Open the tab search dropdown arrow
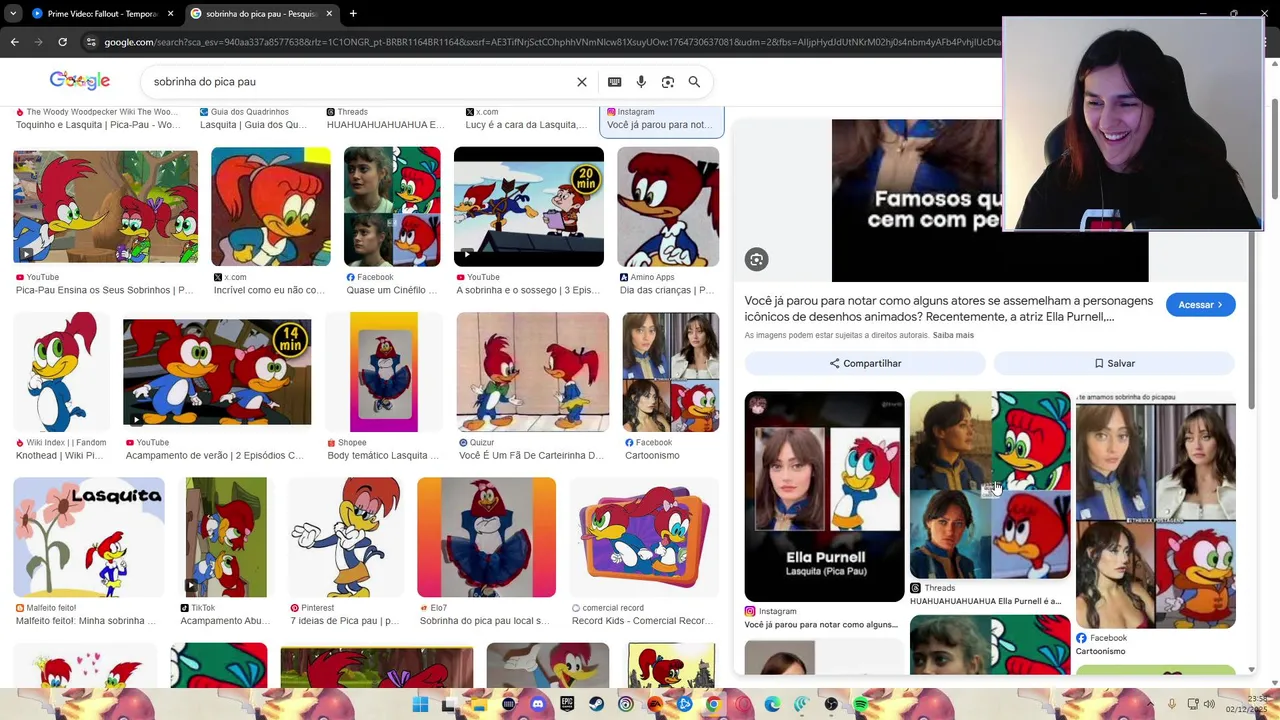Viewport: 1280px width, 720px height. [x=13, y=14]
